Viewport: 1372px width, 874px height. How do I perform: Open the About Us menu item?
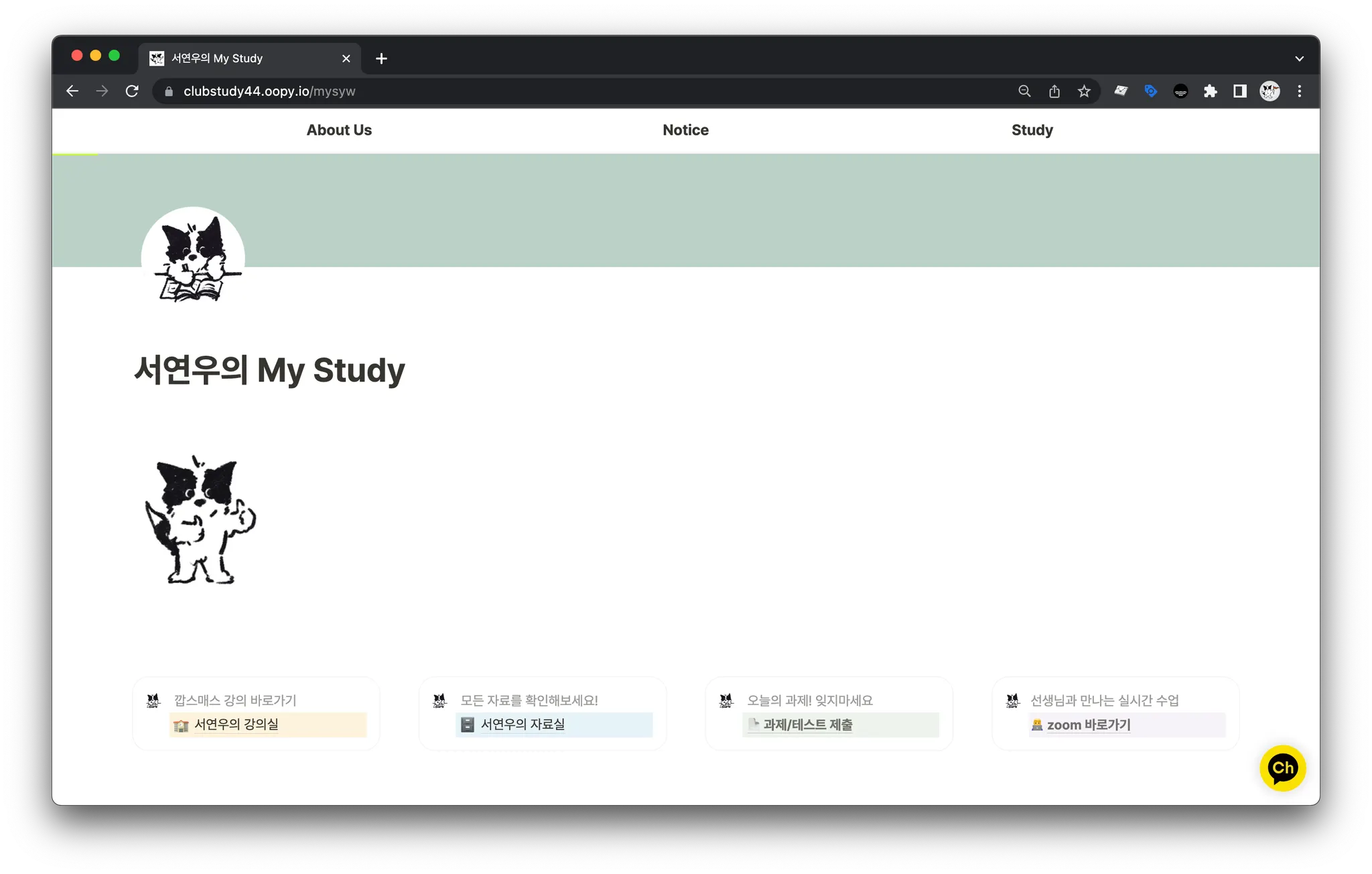[x=339, y=130]
